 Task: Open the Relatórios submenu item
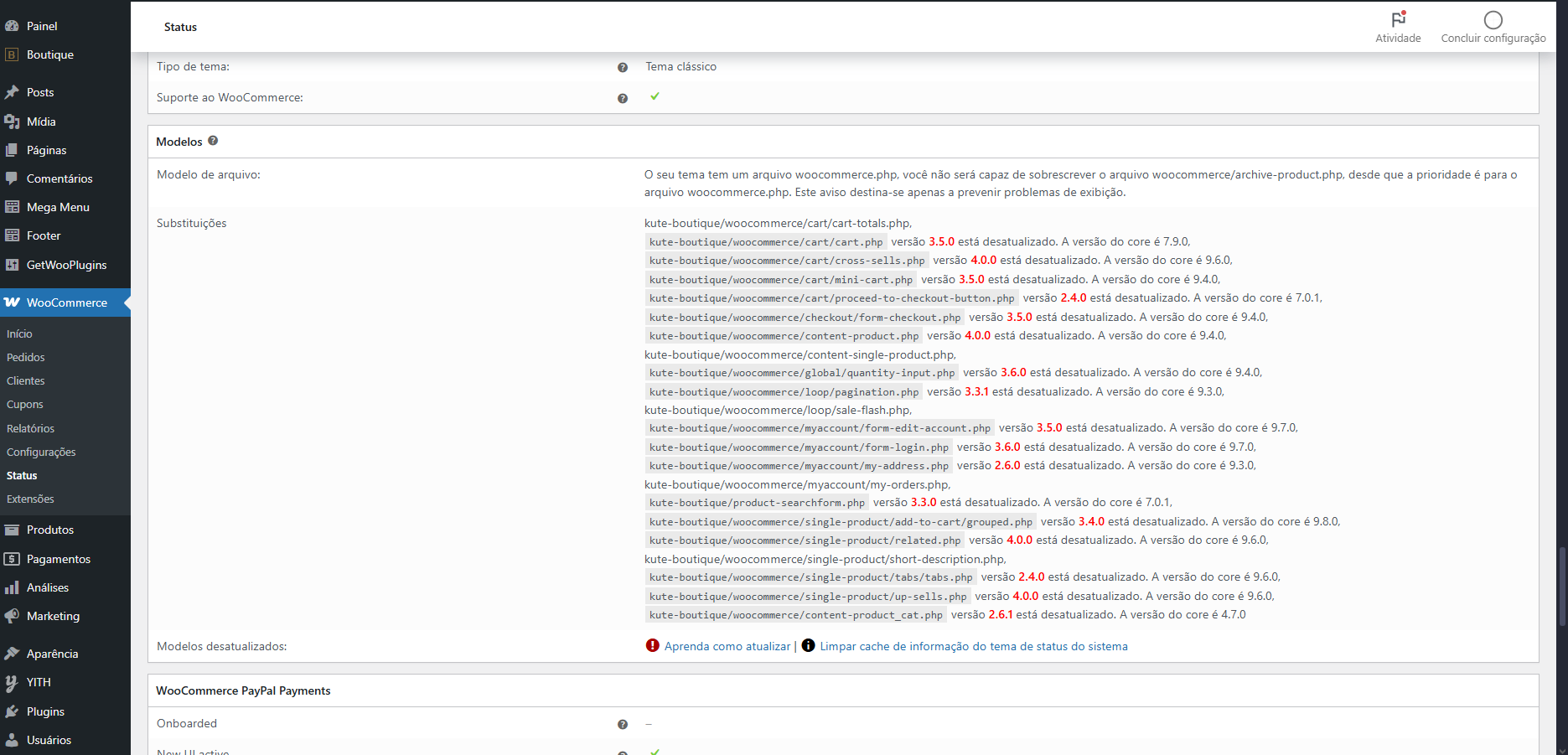[x=30, y=428]
